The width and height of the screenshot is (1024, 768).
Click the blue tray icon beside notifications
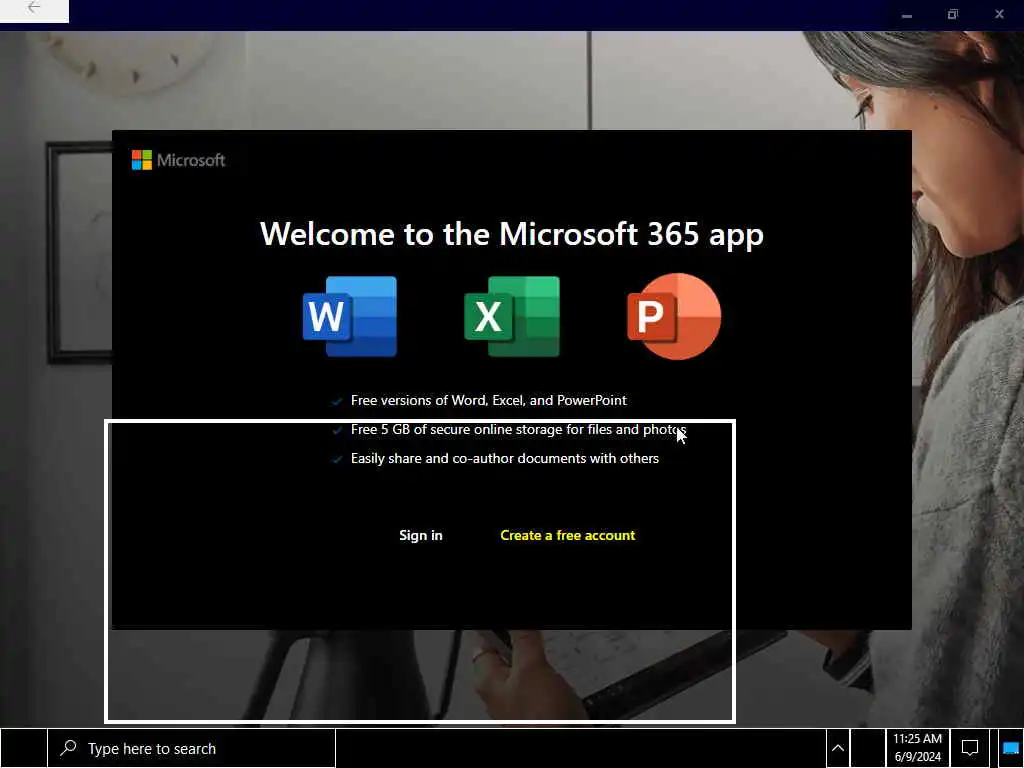coord(1010,748)
